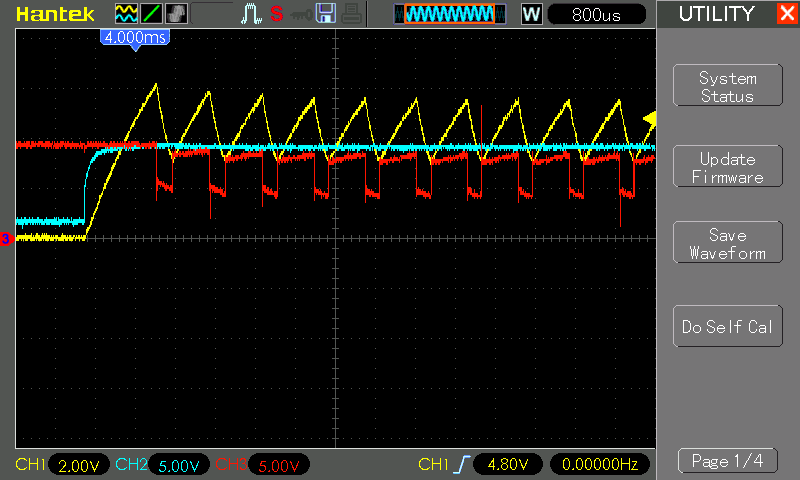
Task: Close the UTILITY menu panel
Action: (786, 14)
